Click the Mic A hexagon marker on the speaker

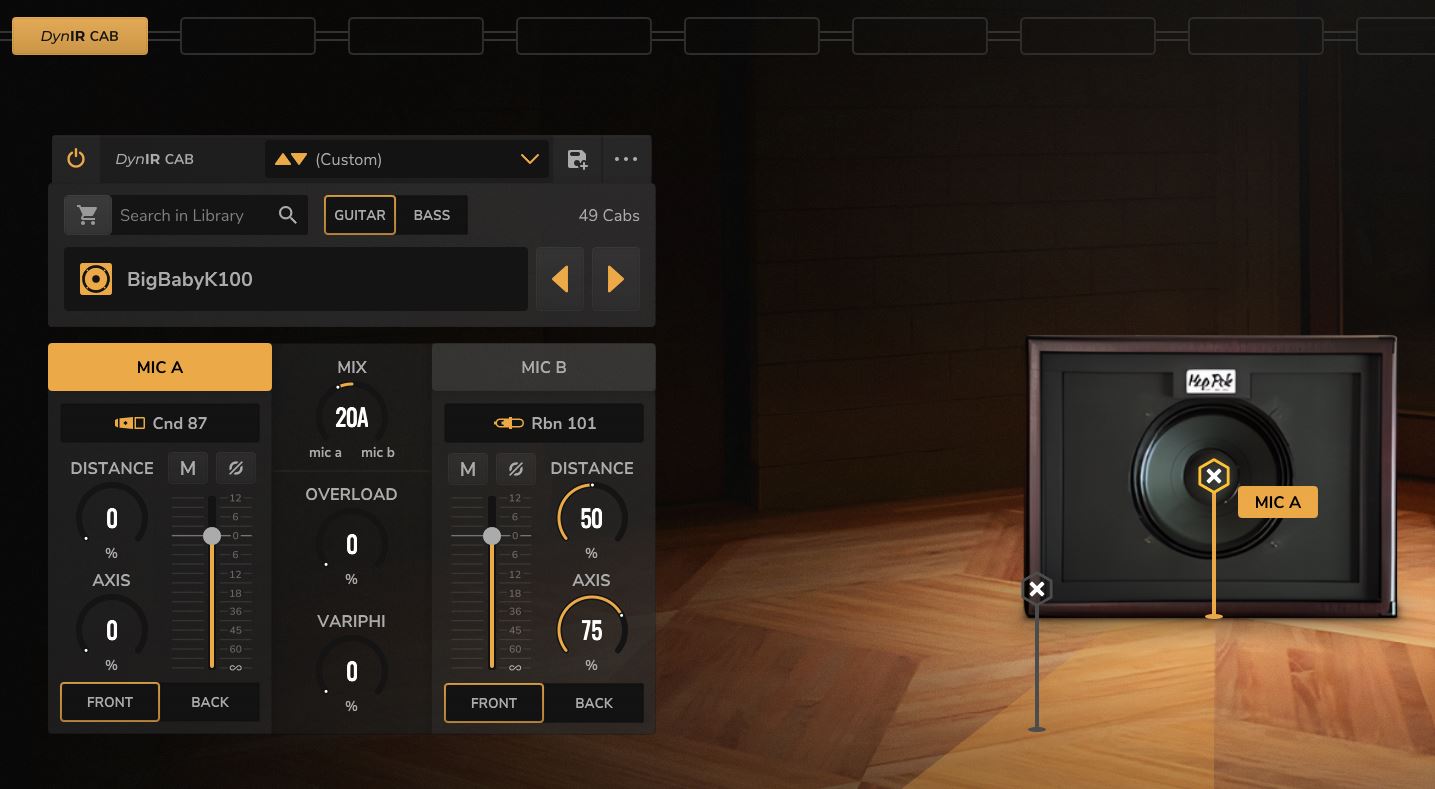click(x=1214, y=476)
